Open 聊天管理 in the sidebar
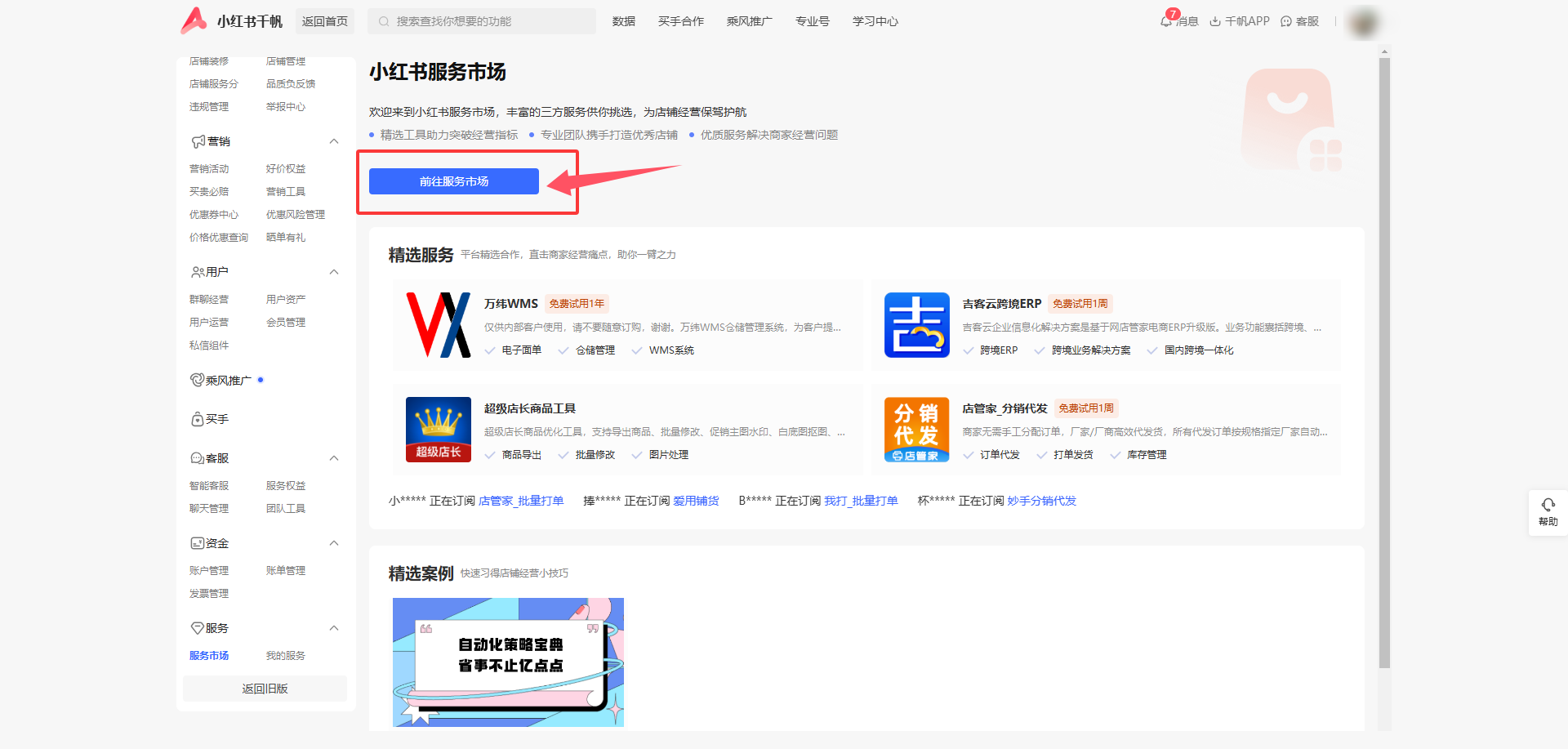Viewport: 1568px width, 749px height. tap(209, 509)
